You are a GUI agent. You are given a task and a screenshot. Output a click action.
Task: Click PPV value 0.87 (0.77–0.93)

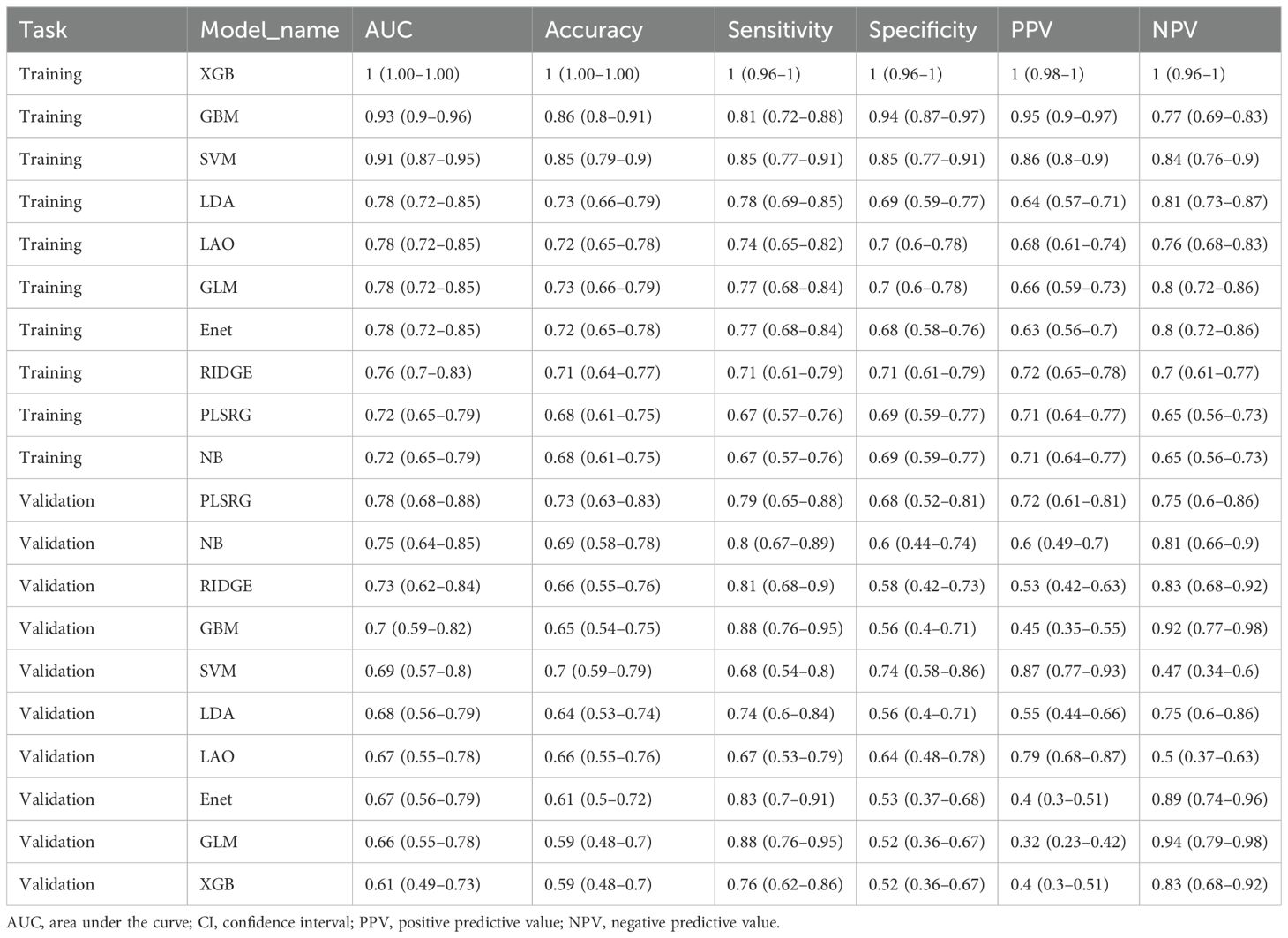click(x=1068, y=671)
